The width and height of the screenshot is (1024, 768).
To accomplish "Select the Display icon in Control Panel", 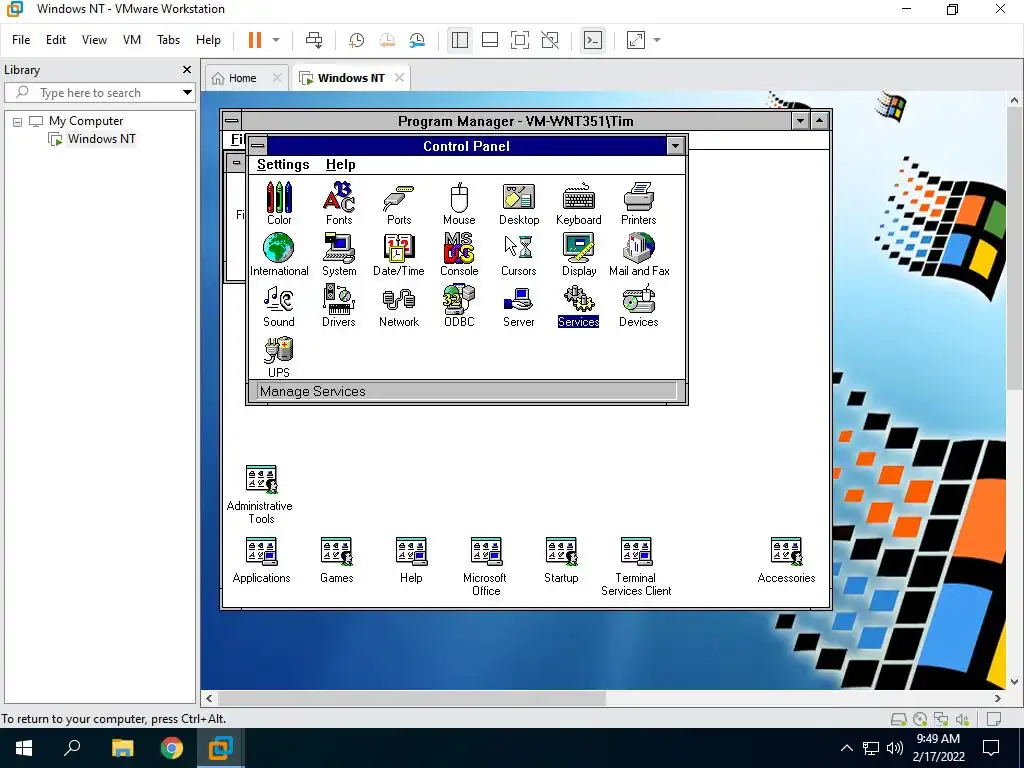I will [579, 254].
